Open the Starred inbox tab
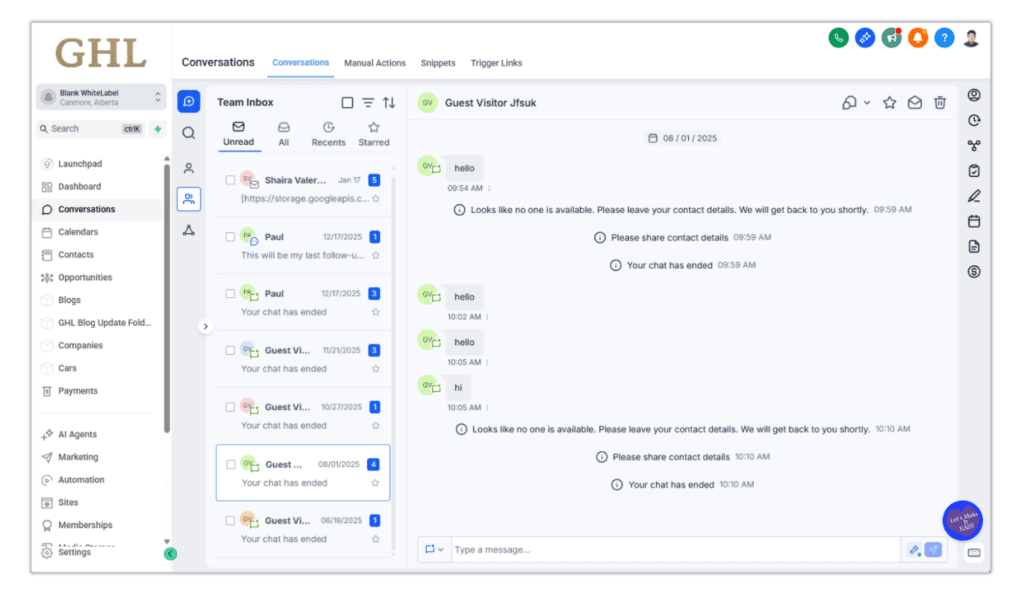This screenshot has height=596, width=1024. tap(373, 134)
